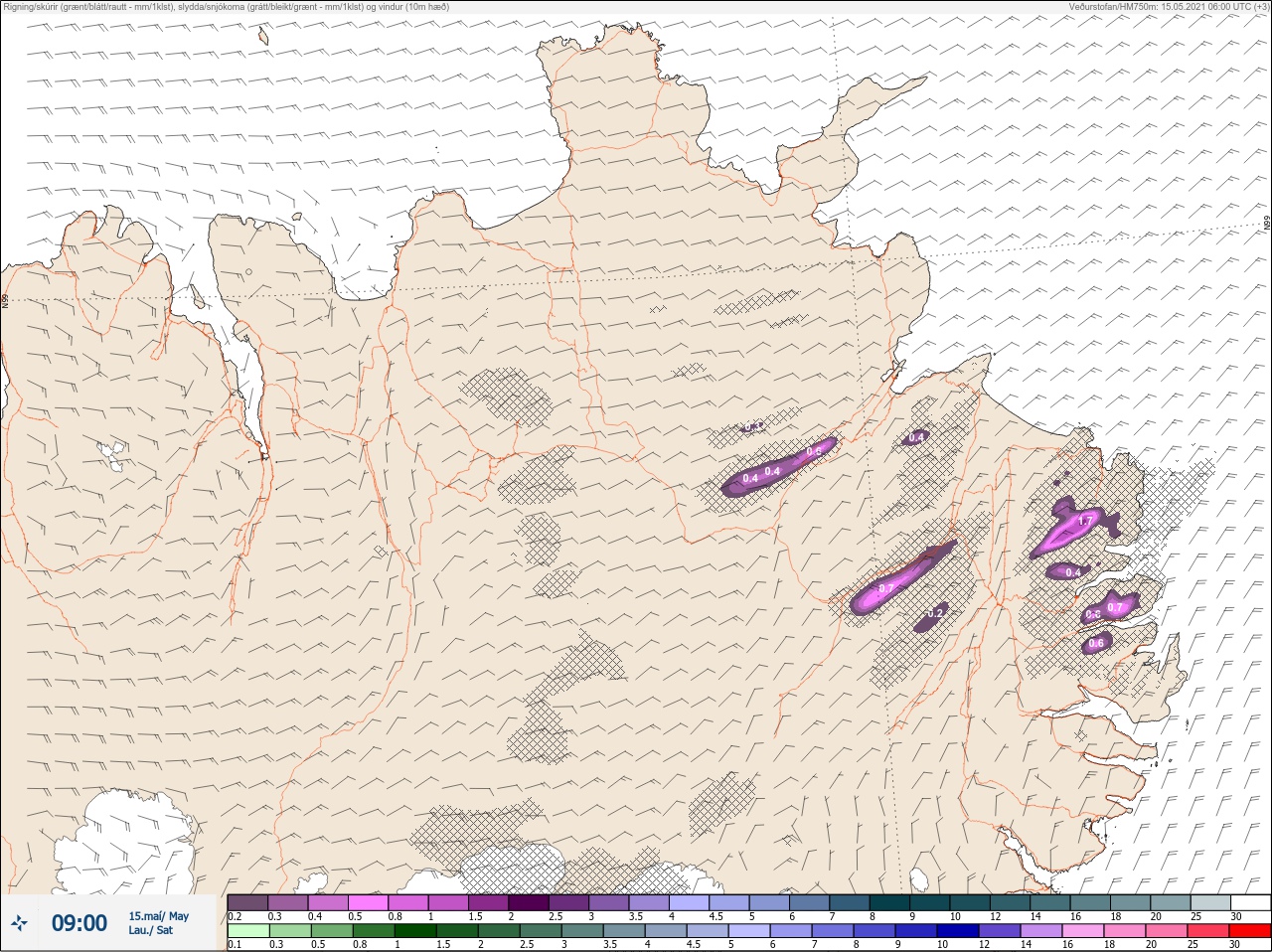This screenshot has width=1272, height=952.
Task: Select the dark blue 10 swatch, bottom legend row
Action: pyautogui.click(x=956, y=931)
